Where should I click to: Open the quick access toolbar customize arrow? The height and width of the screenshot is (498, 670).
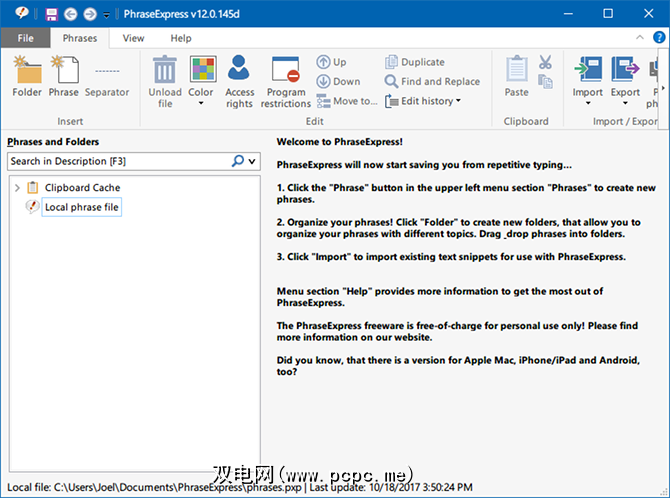click(106, 15)
